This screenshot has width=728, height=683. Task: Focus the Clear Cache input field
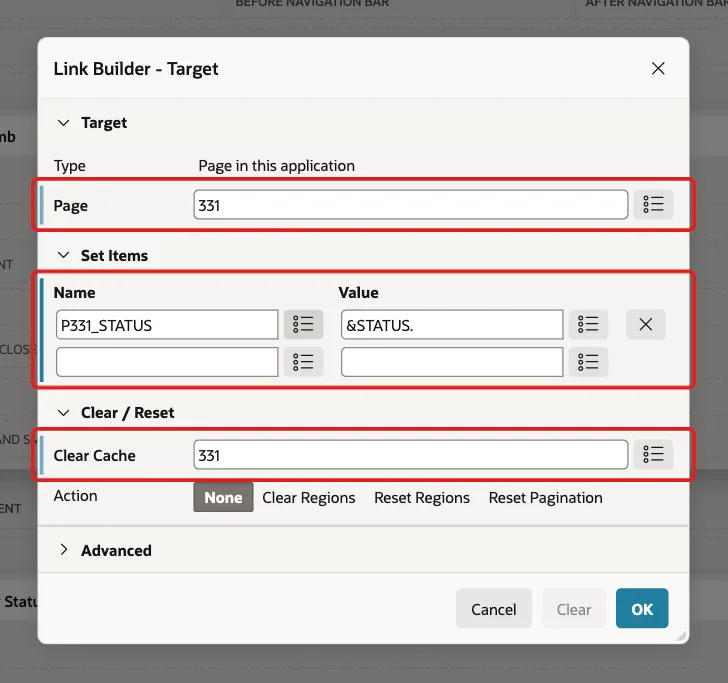point(411,455)
